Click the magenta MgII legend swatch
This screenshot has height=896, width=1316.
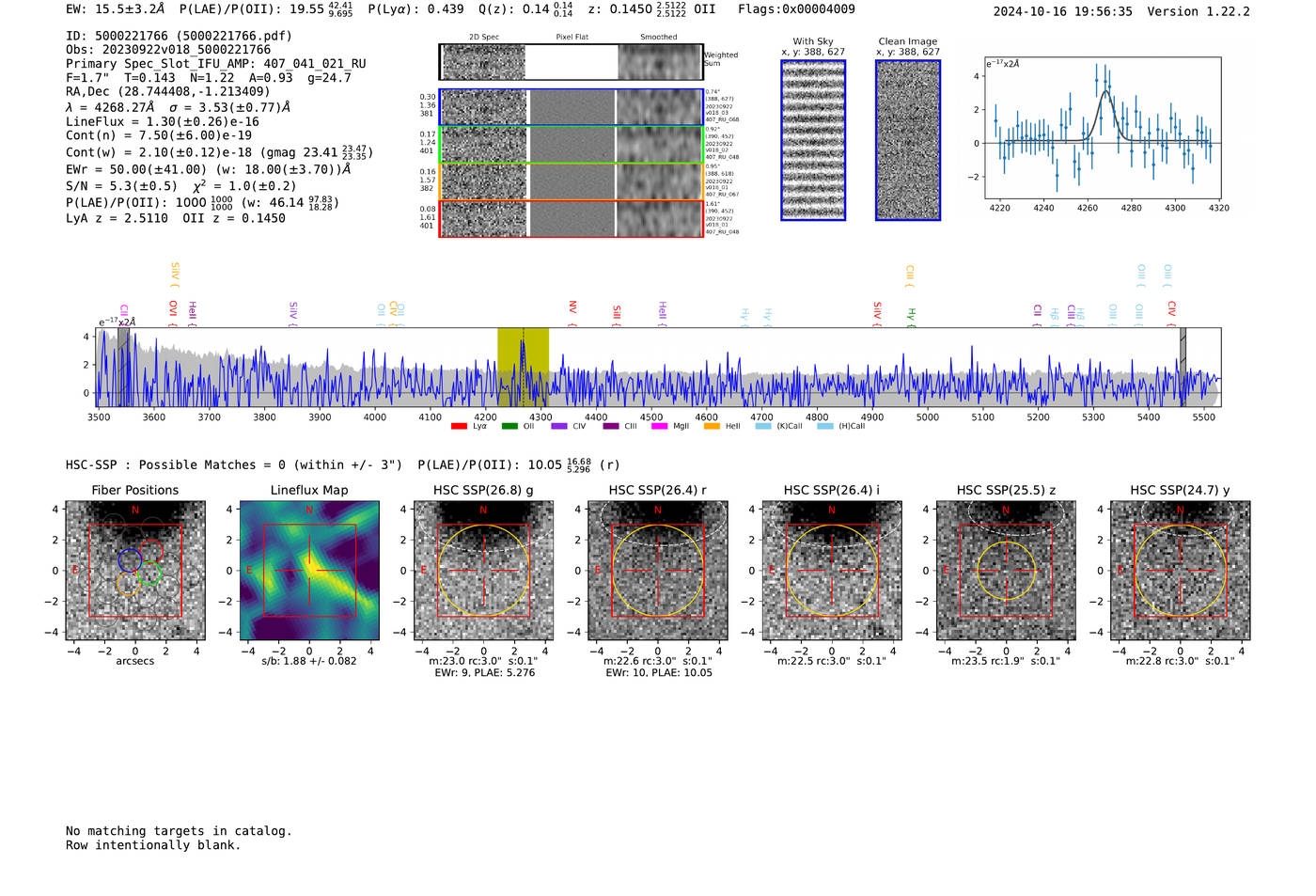pyautogui.click(x=659, y=427)
